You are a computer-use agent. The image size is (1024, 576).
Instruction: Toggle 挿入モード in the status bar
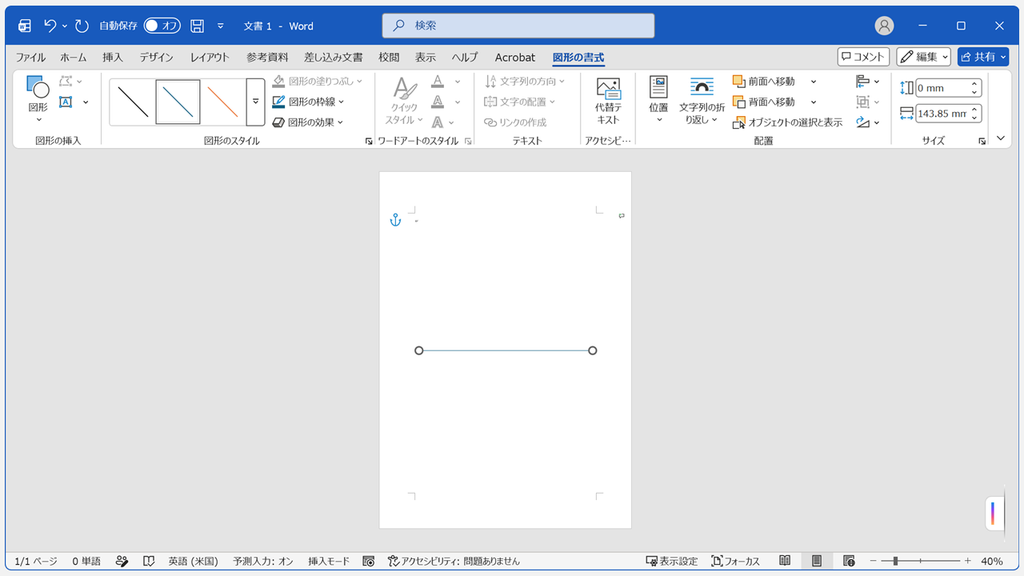[x=328, y=561]
